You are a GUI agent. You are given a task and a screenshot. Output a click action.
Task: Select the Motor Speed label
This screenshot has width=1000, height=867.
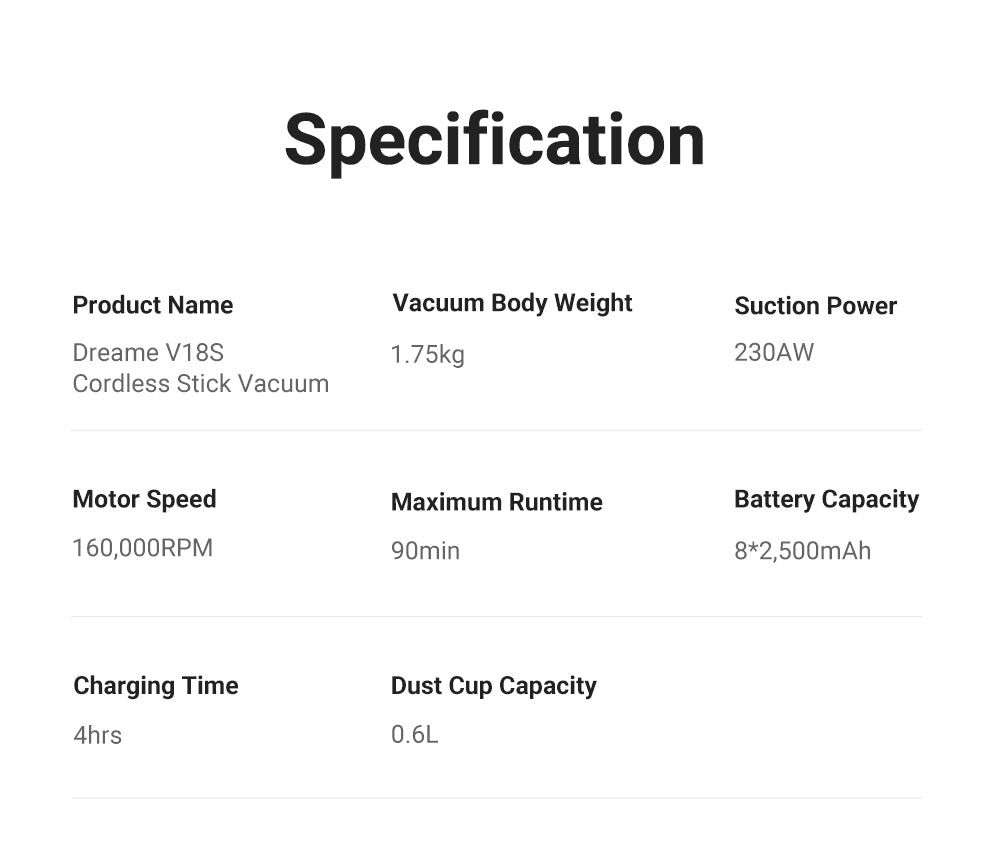[144, 499]
